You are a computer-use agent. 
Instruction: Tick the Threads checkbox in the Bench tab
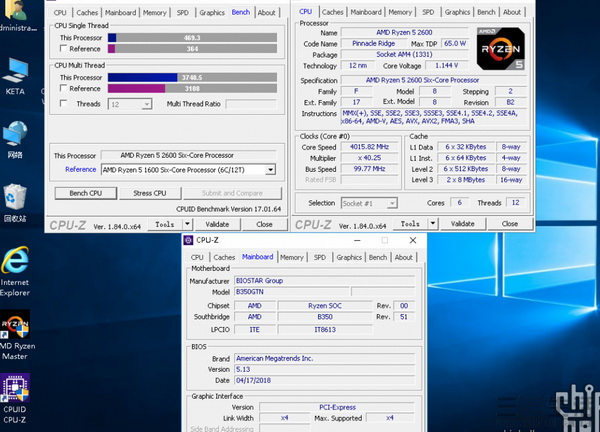pos(64,103)
